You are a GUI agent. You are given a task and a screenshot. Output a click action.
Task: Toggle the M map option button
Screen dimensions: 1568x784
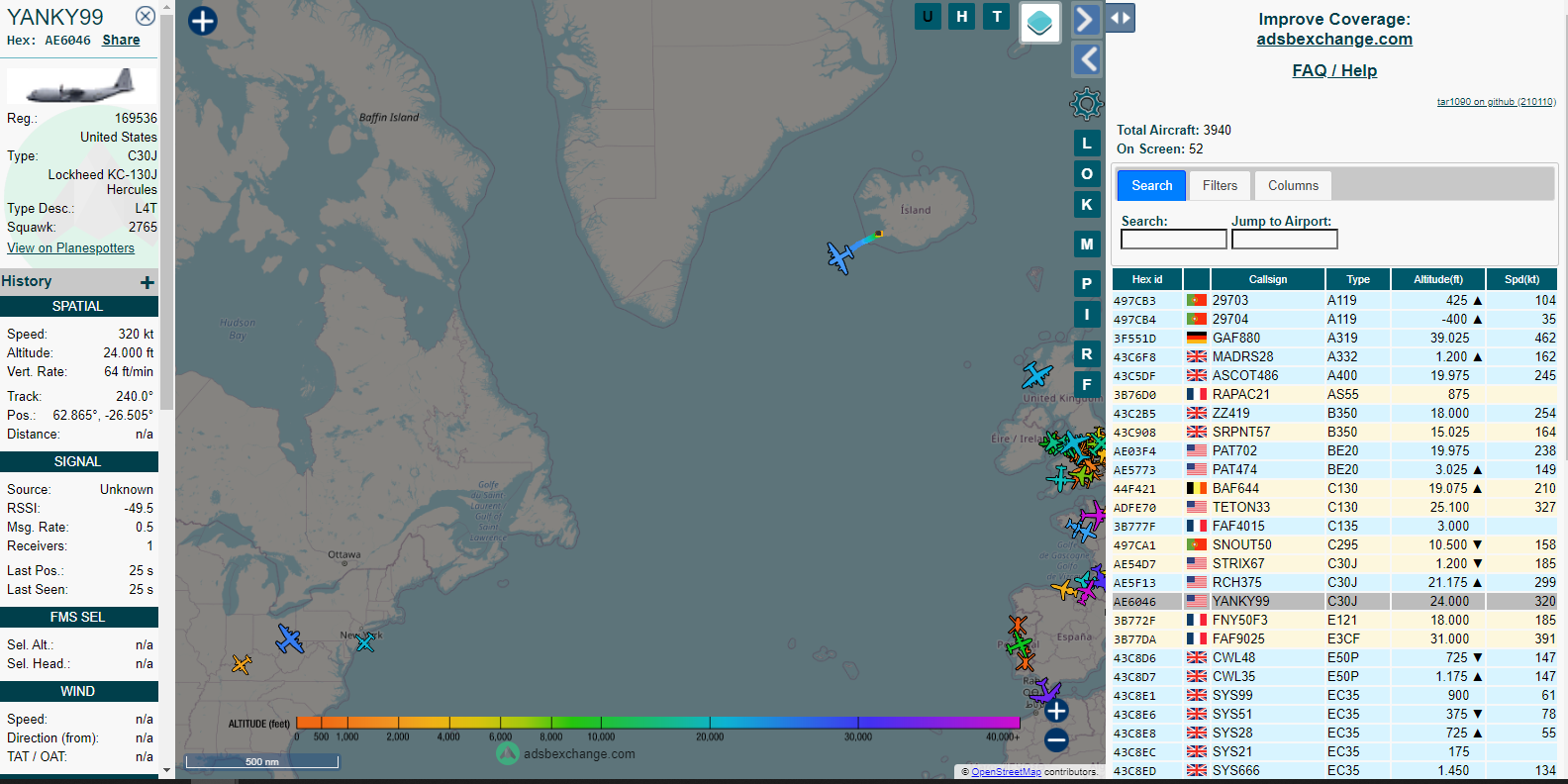[1087, 244]
